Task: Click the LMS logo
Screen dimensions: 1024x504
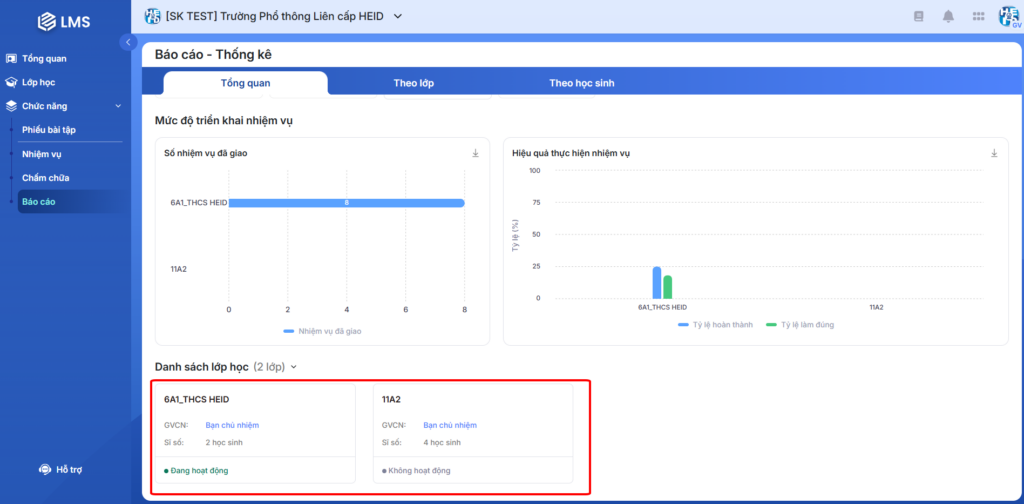Action: (x=64, y=21)
